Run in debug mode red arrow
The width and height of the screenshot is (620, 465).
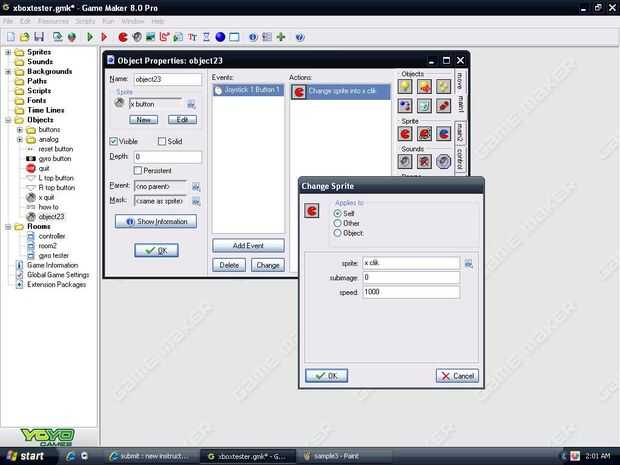click(104, 37)
